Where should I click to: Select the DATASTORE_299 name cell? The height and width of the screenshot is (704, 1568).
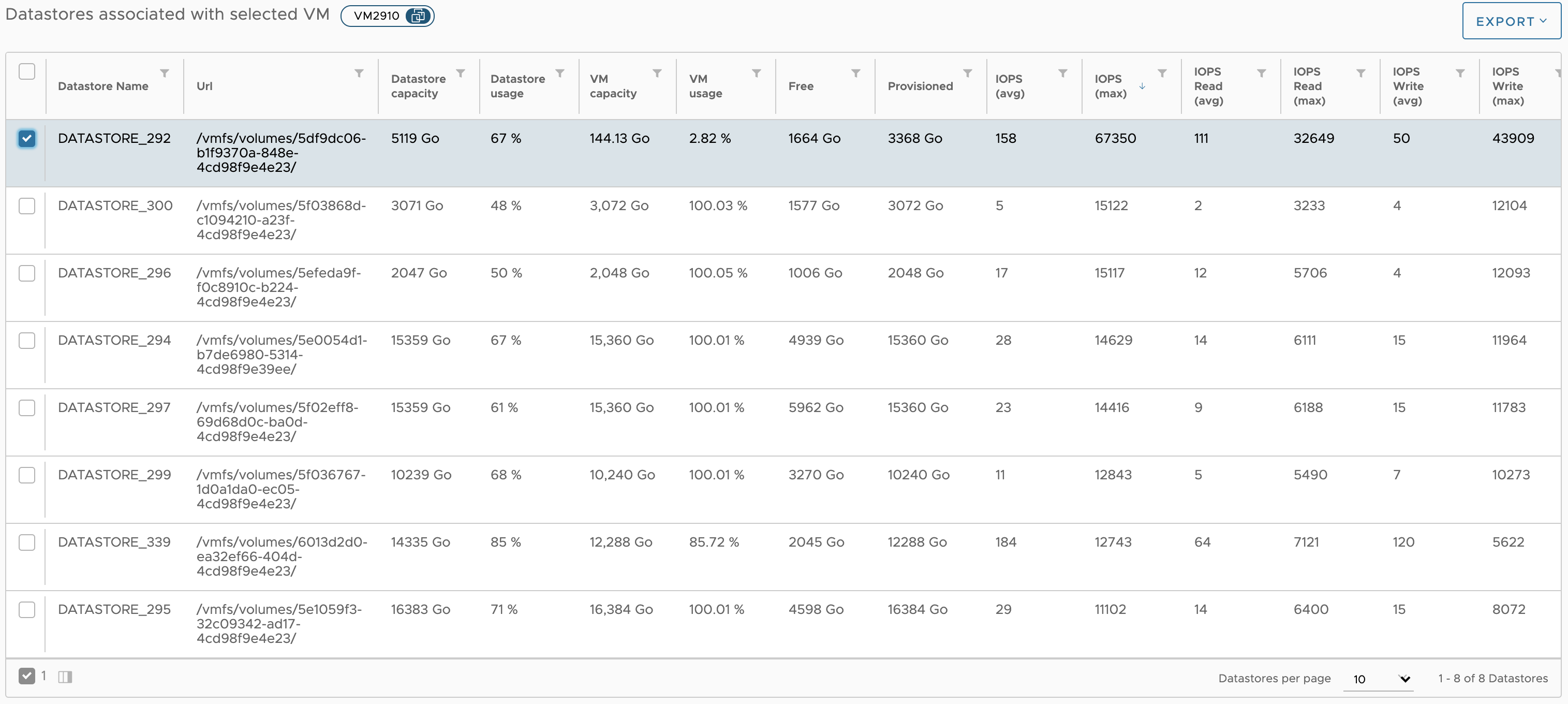click(x=114, y=475)
